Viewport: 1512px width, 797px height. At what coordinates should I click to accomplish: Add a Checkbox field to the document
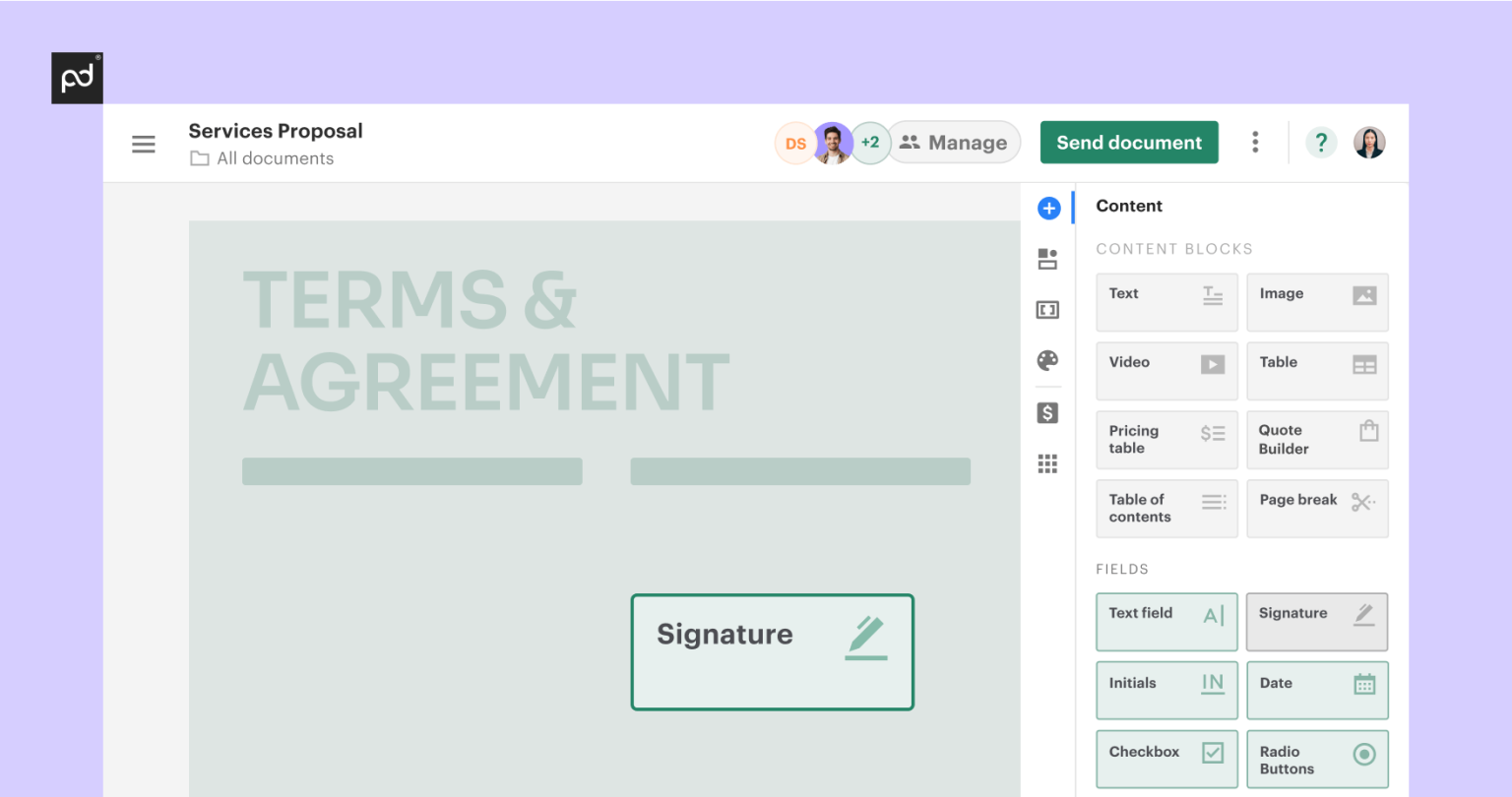pyautogui.click(x=1166, y=759)
